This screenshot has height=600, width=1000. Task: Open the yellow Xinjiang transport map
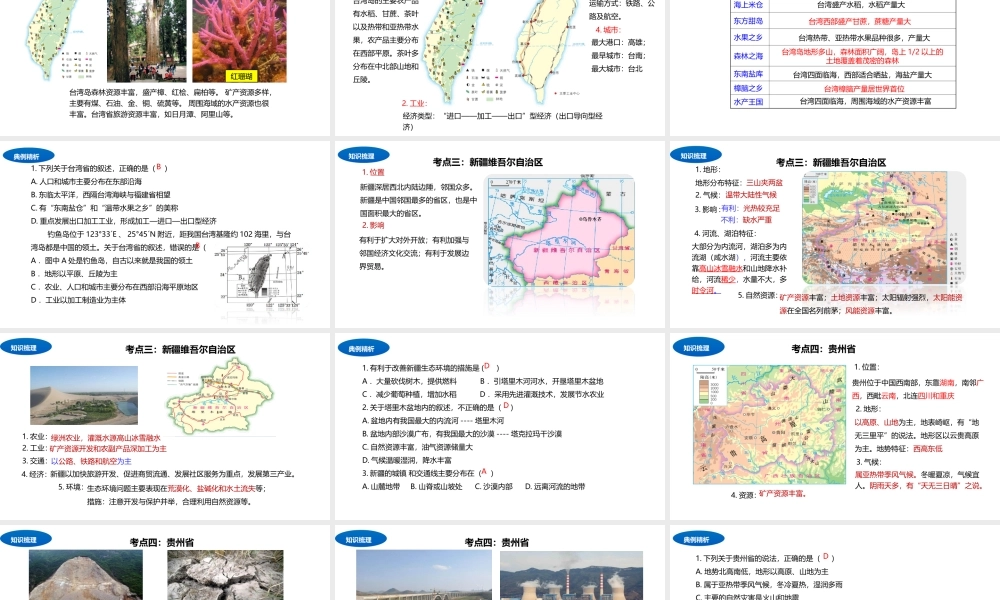pyautogui.click(x=220, y=395)
